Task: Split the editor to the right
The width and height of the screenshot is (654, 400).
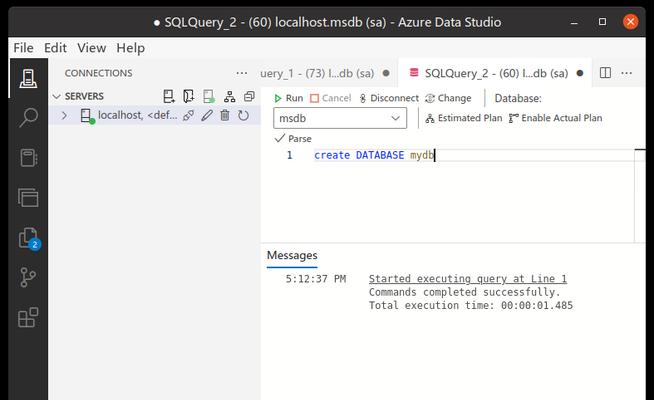Action: point(605,73)
